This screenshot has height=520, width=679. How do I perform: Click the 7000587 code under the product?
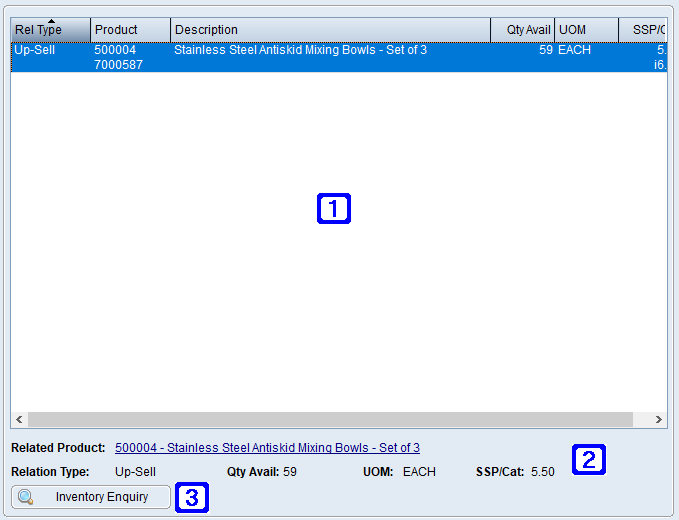coord(119,65)
